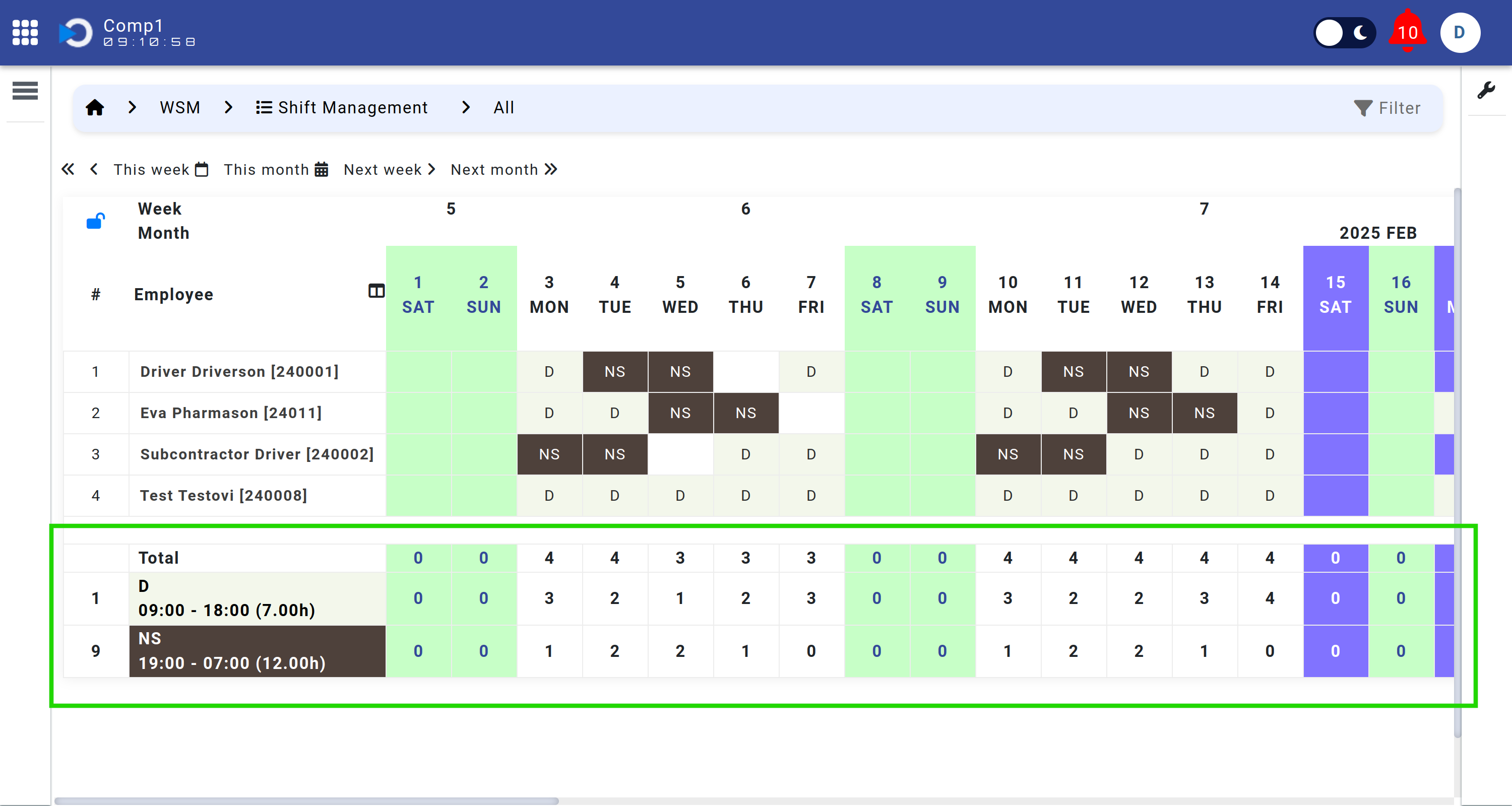Viewport: 1512px width, 806px height.
Task: Open the wrench settings panel
Action: (1486, 90)
